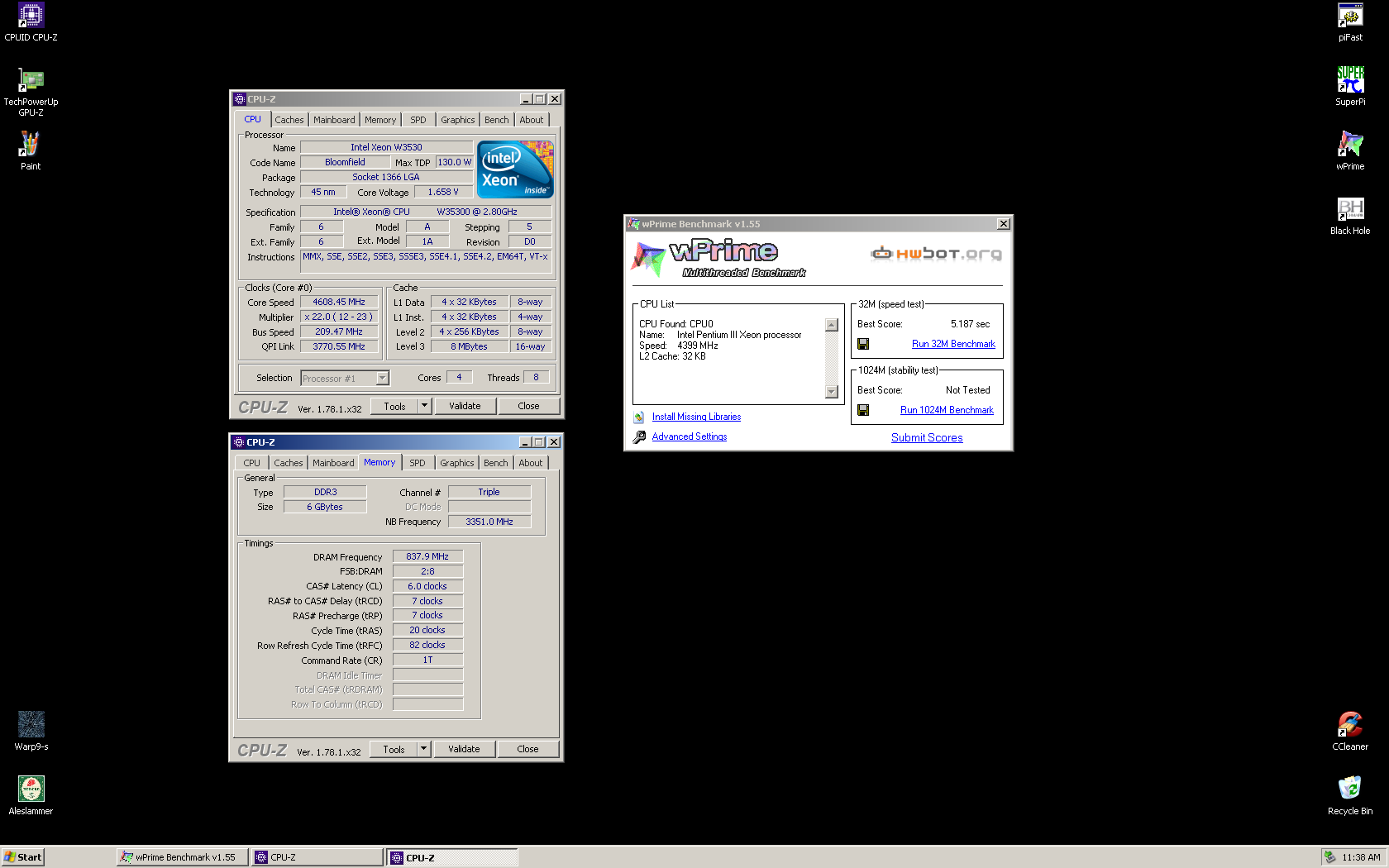Open the Warp9-s desktop icon
Viewport: 1389px width, 868px height.
[x=31, y=731]
